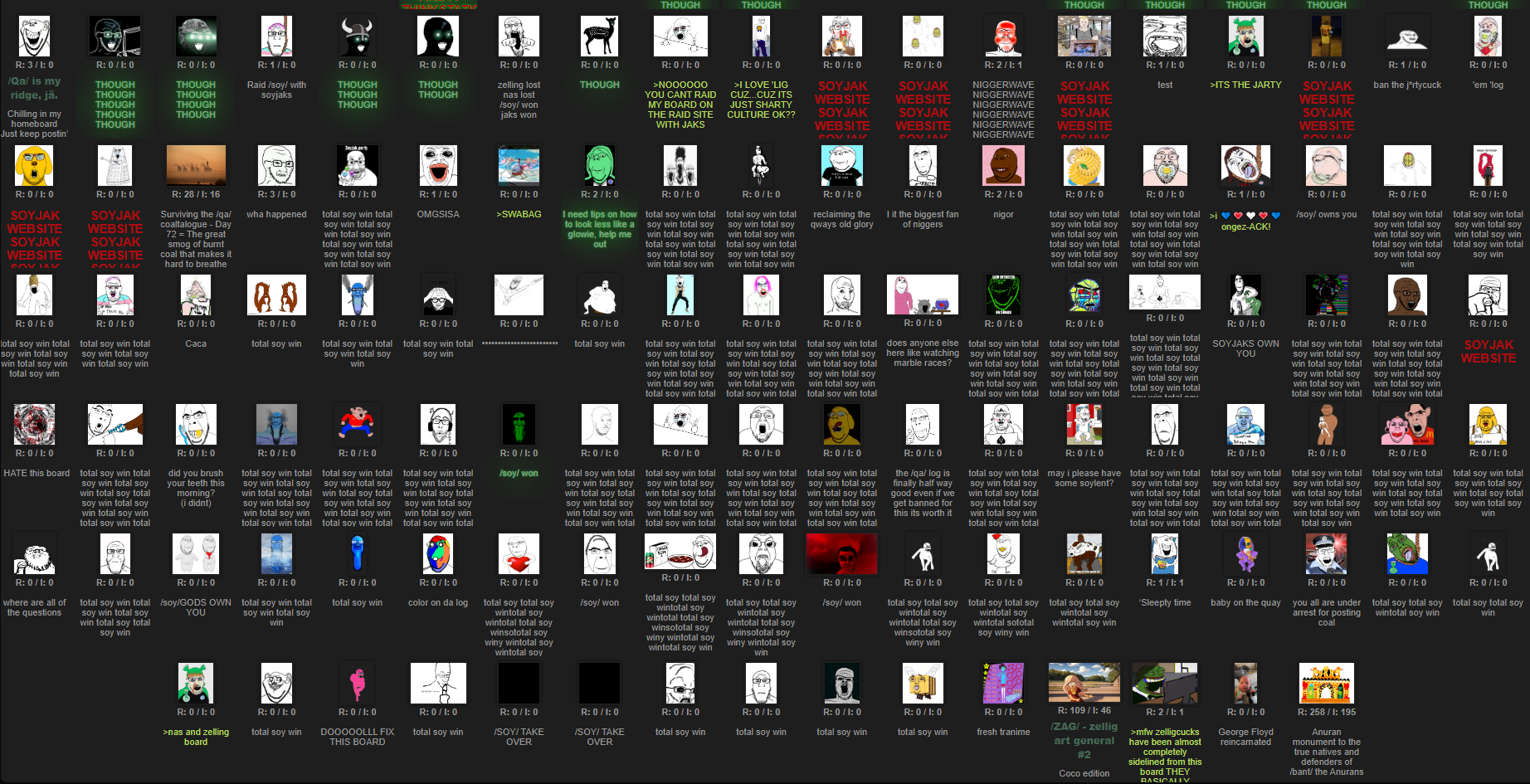1530x784 pixels.
Task: Open the colorful thumbnail above "color on da log"
Action: pos(438,554)
